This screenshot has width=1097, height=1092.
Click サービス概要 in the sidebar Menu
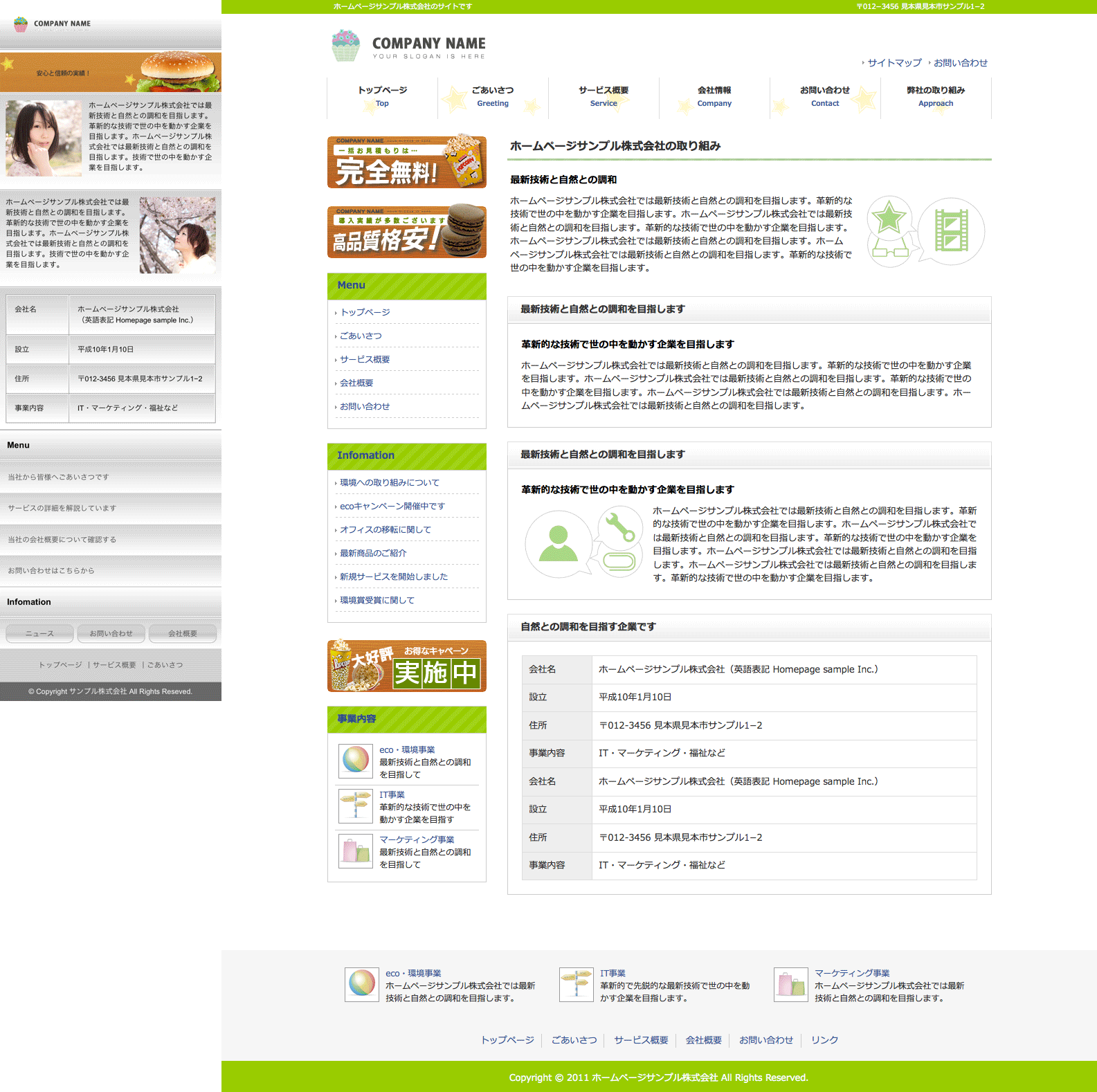click(365, 359)
